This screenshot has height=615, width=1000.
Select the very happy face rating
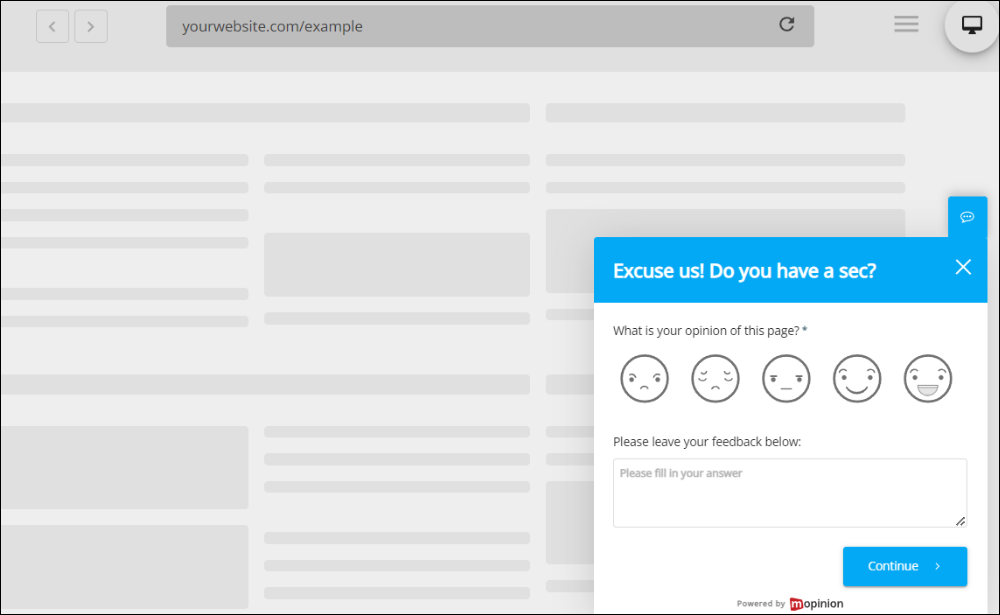(x=928, y=378)
